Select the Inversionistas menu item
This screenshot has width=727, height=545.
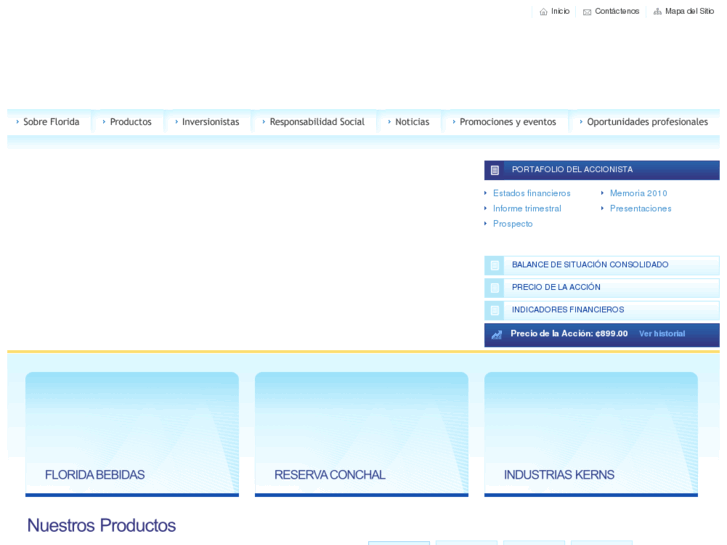click(x=210, y=122)
